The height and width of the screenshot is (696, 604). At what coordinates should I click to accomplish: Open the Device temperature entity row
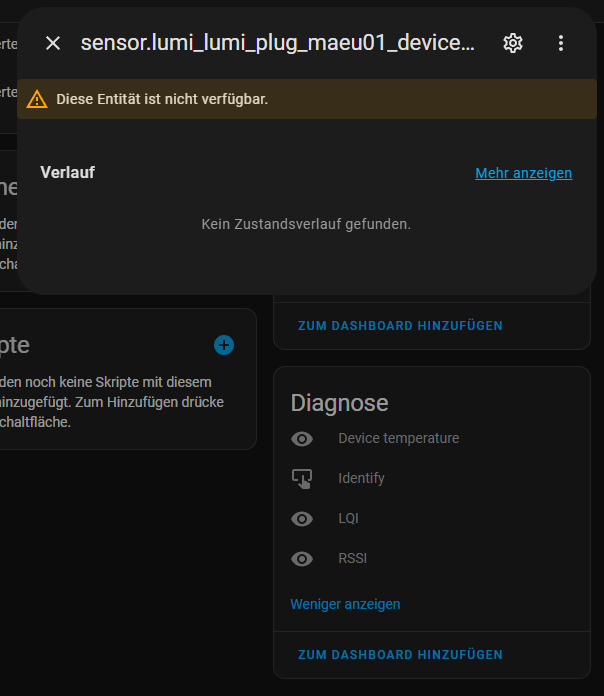(432, 439)
